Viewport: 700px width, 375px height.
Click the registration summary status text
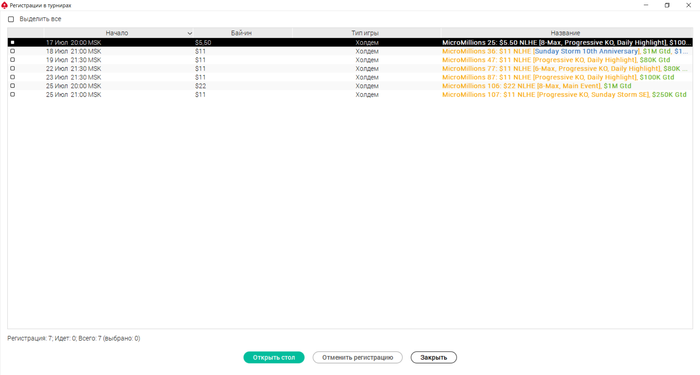[x=74, y=338]
